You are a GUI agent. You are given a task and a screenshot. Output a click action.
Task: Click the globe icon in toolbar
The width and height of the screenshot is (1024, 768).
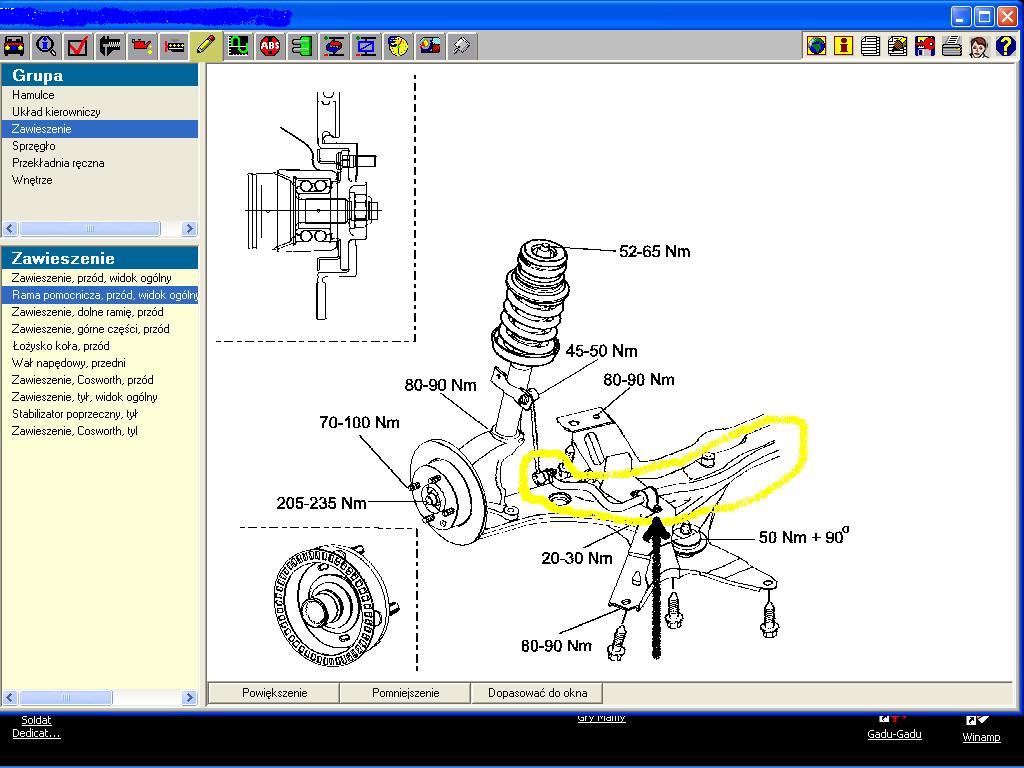817,46
